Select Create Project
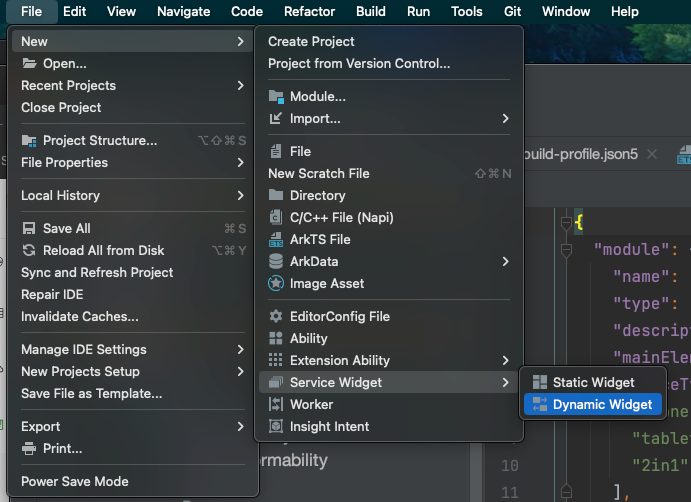Screen dimensions: 691x502 point(389,41)
